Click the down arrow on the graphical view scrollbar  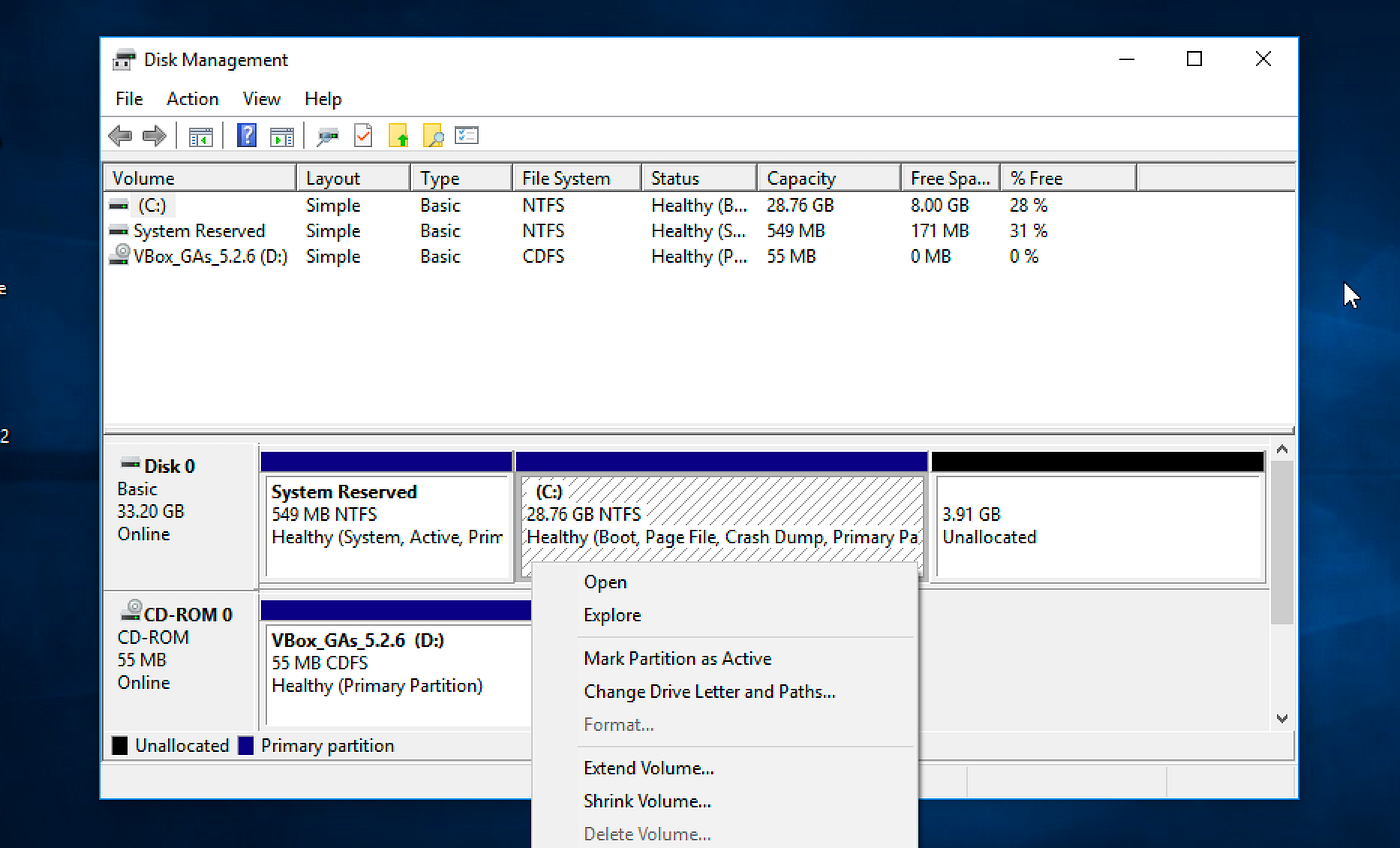(1283, 718)
